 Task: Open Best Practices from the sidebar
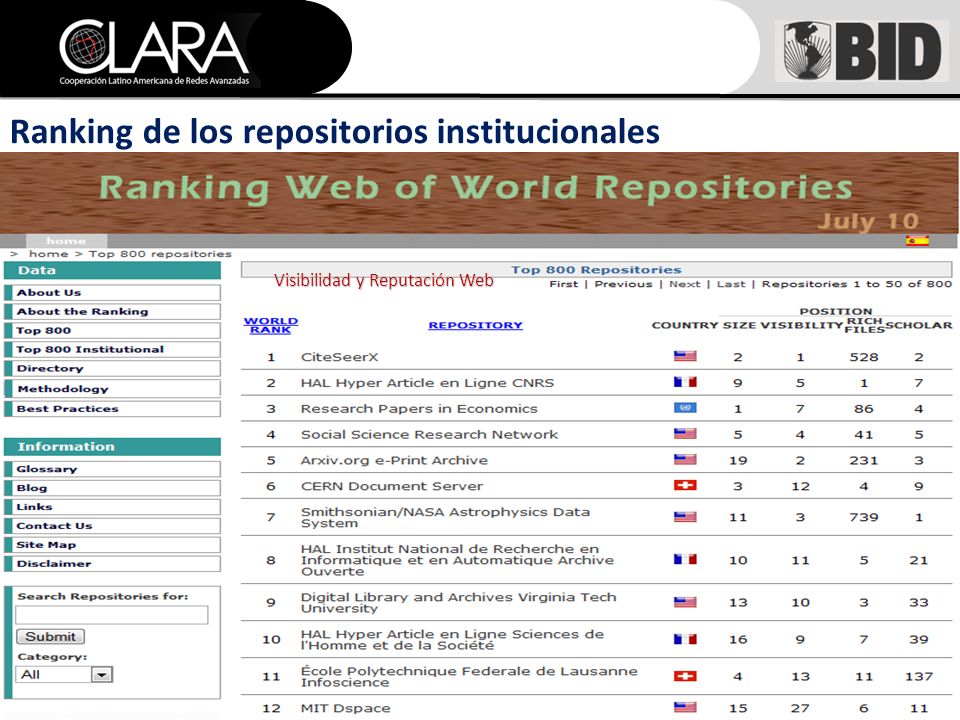coord(113,409)
